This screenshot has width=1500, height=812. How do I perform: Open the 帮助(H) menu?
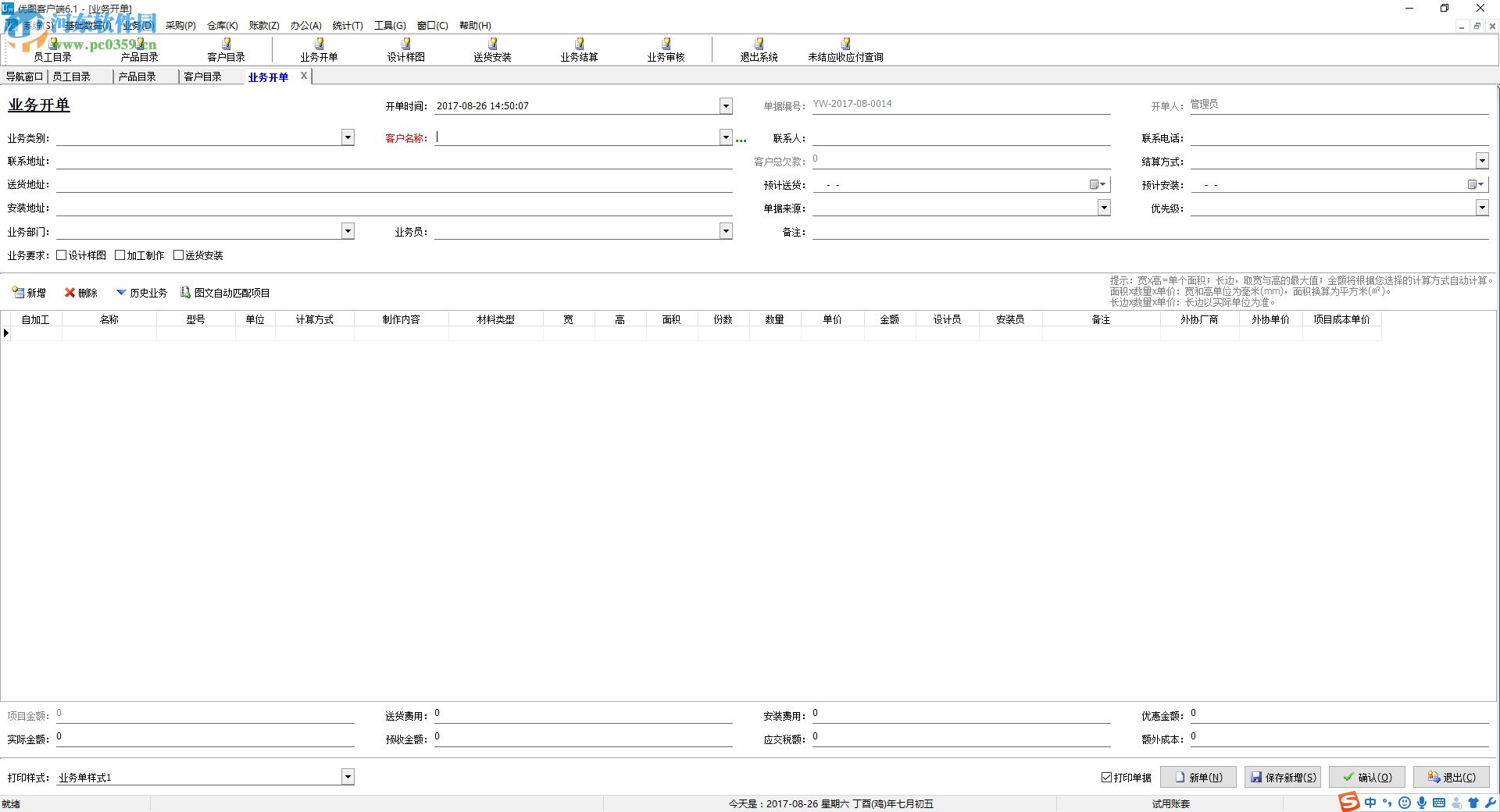475,26
